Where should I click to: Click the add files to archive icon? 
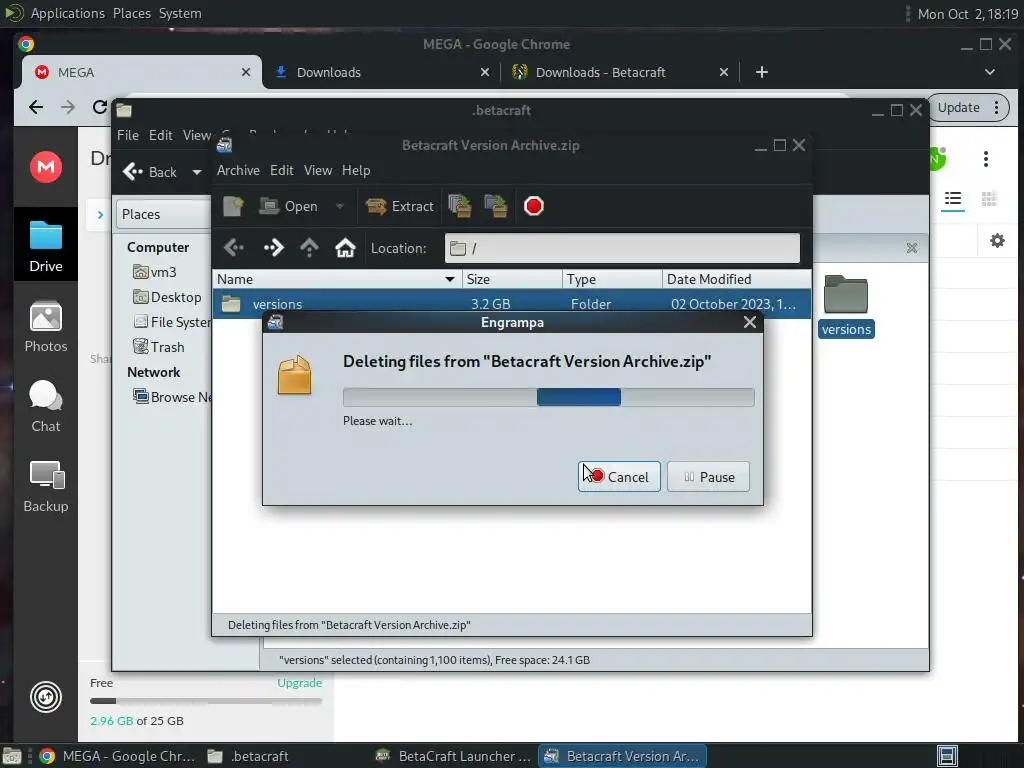point(460,206)
